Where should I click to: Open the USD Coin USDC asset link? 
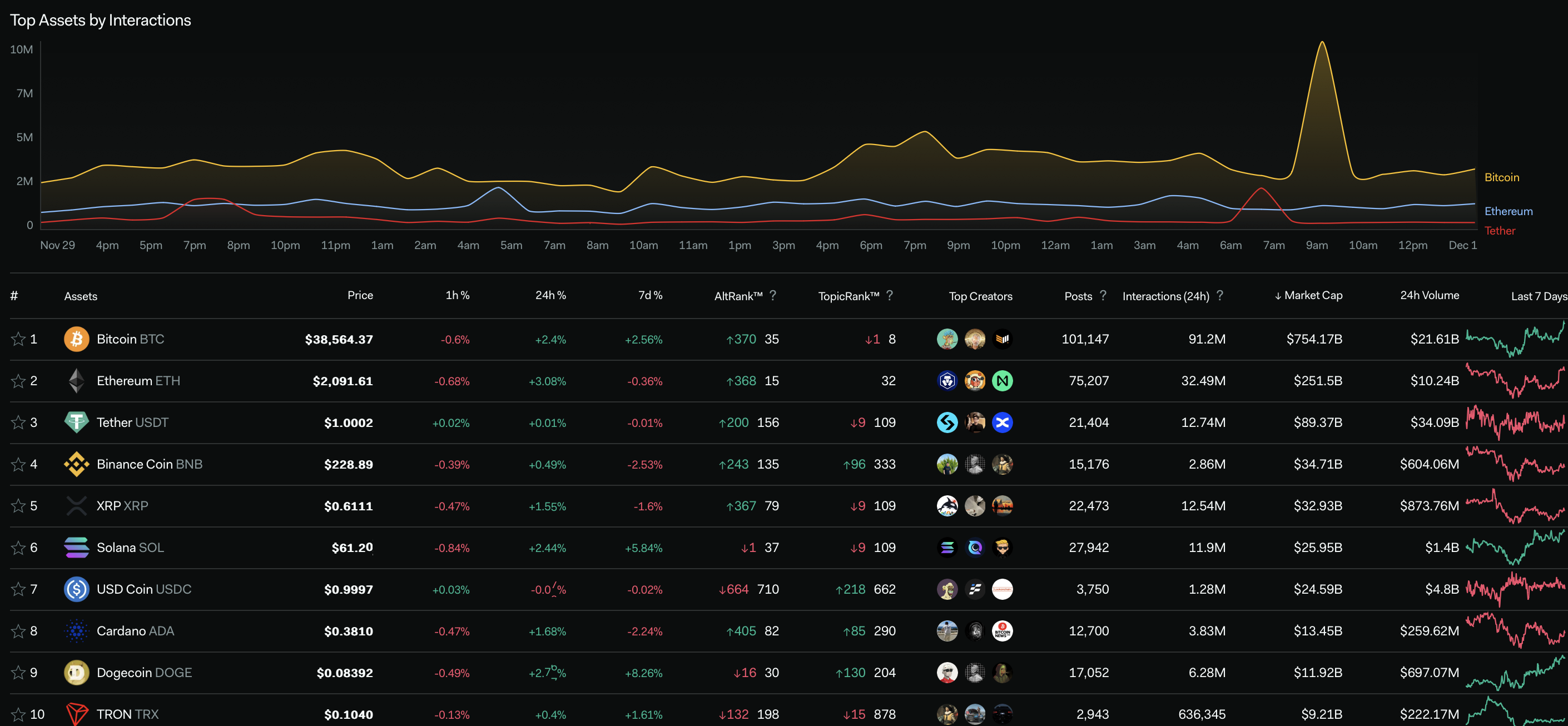pyautogui.click(x=143, y=589)
